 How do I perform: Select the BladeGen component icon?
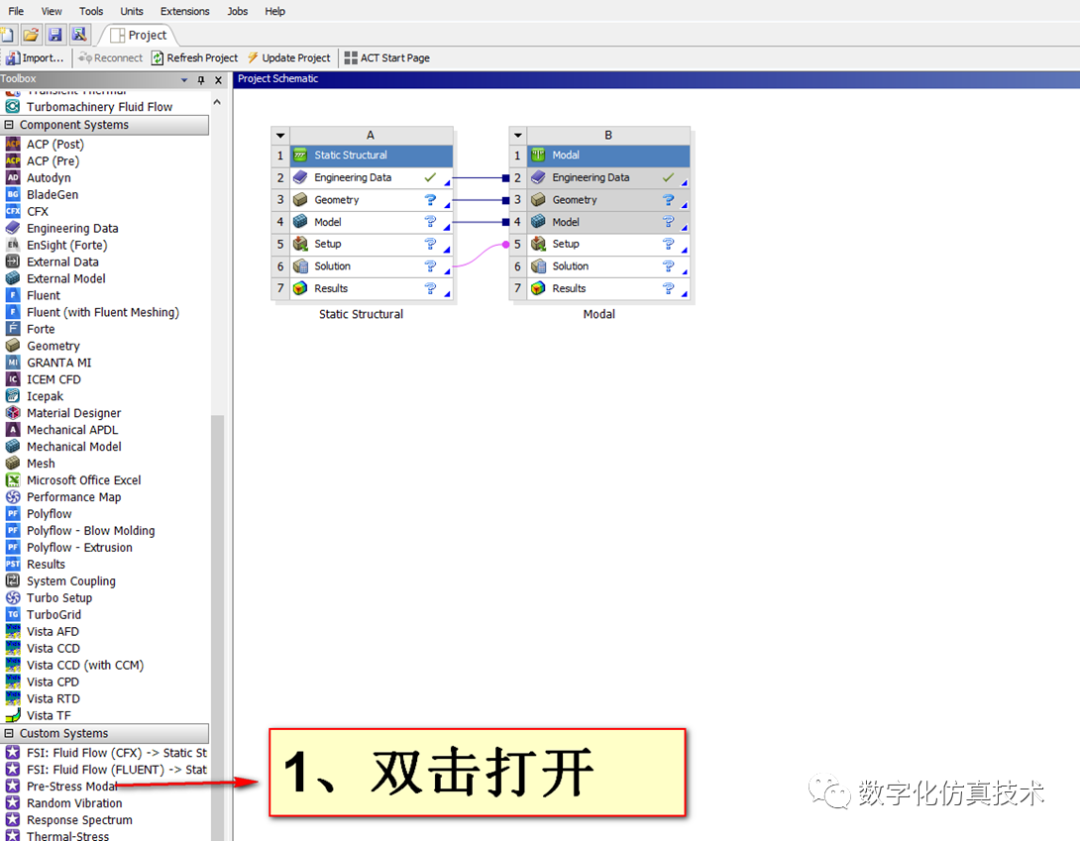click(x=12, y=194)
